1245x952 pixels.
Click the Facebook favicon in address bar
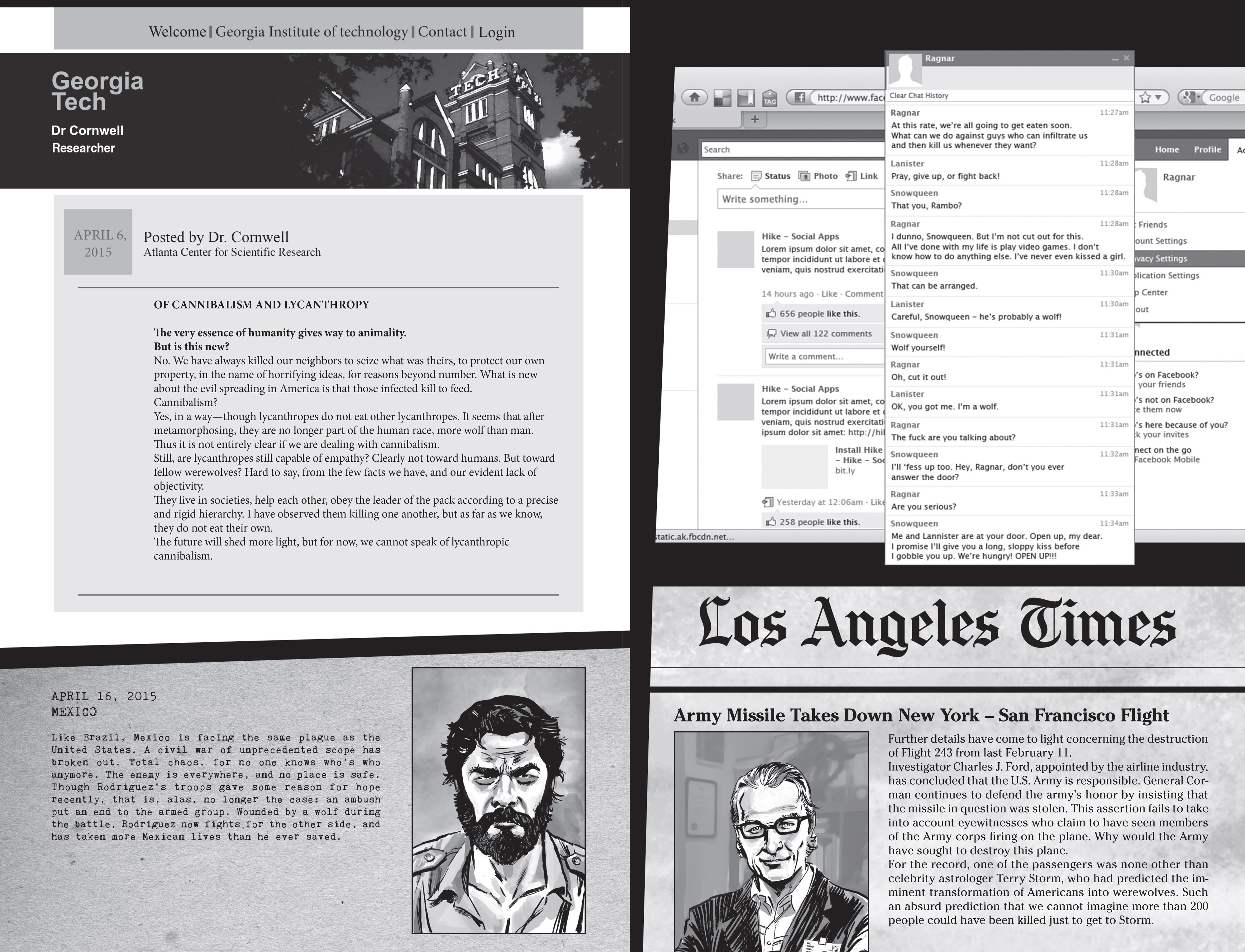[x=799, y=98]
